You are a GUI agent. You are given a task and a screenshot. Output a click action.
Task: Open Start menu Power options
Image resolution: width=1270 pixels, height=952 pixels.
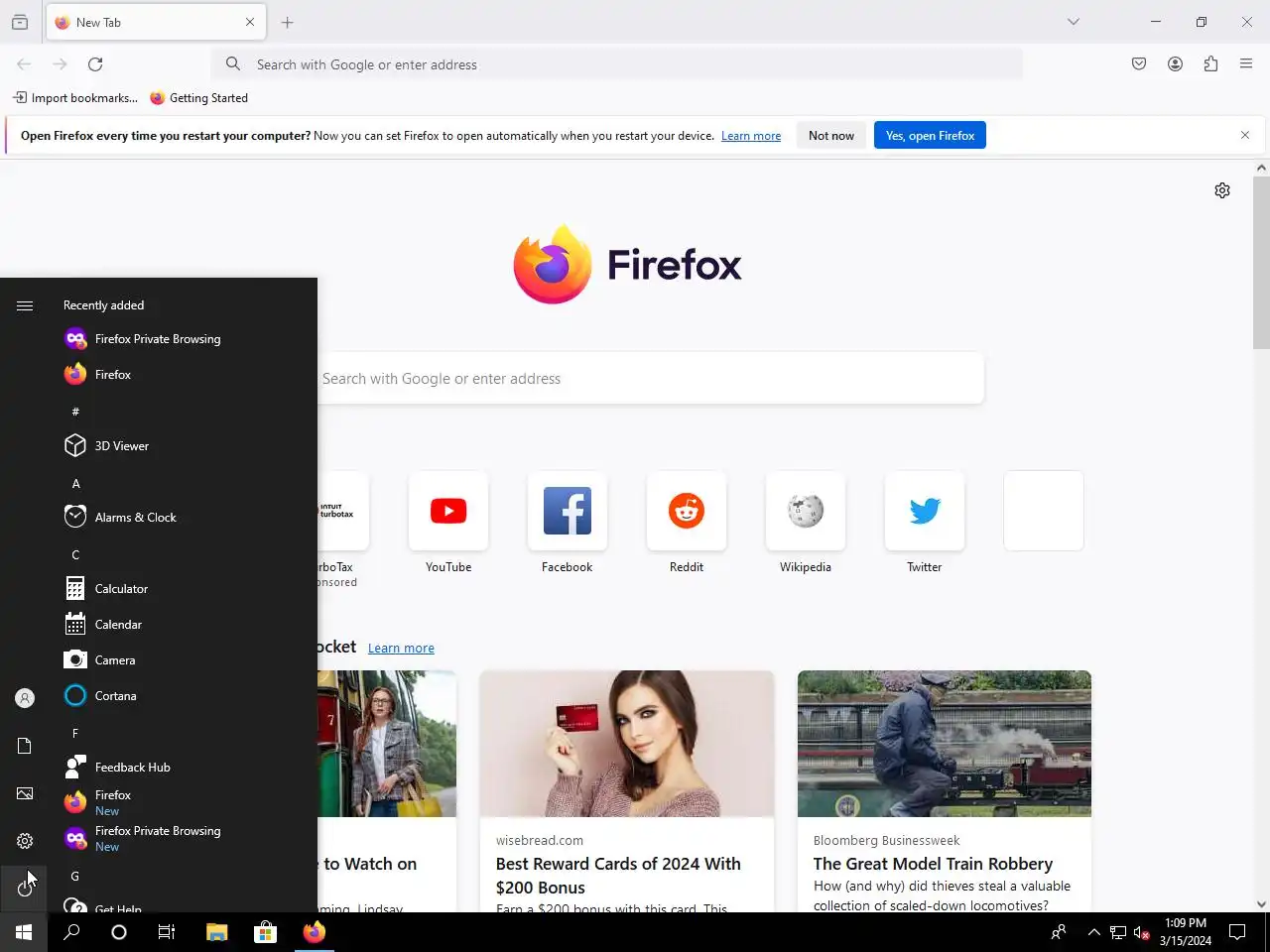pos(25,889)
